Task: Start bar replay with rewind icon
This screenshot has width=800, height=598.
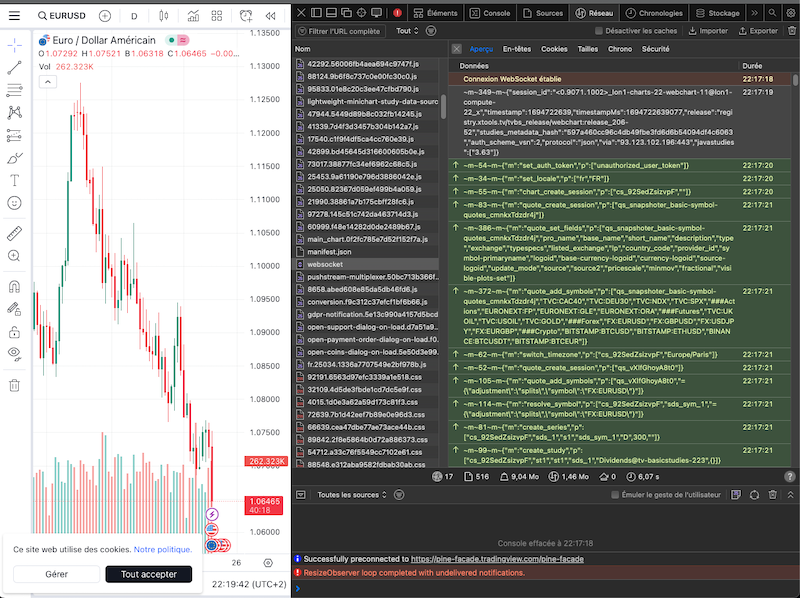Action: click(x=270, y=16)
